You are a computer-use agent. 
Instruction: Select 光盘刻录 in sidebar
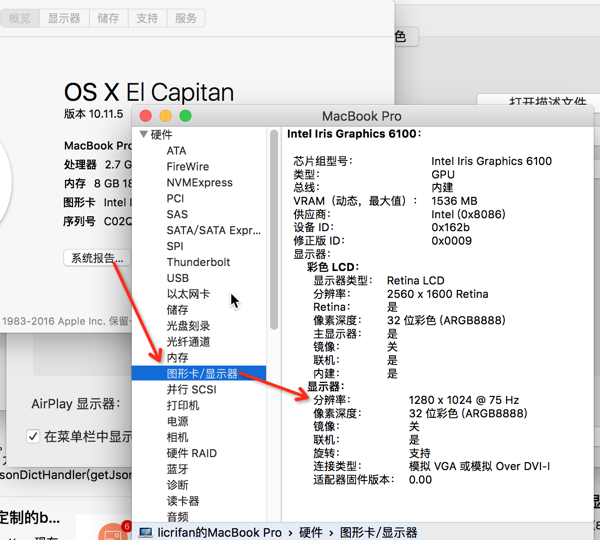[x=188, y=326]
